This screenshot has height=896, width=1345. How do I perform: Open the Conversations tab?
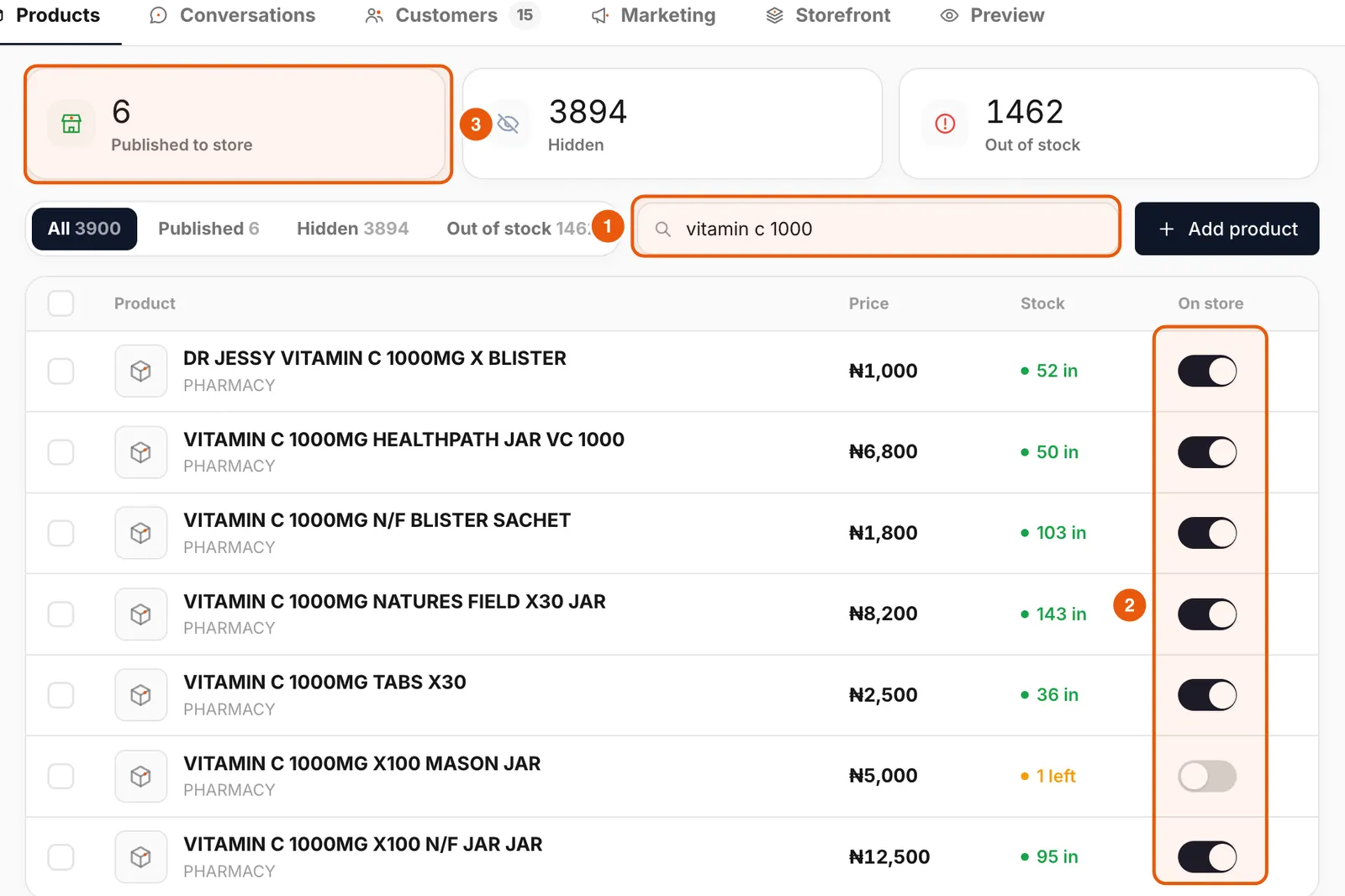point(233,15)
